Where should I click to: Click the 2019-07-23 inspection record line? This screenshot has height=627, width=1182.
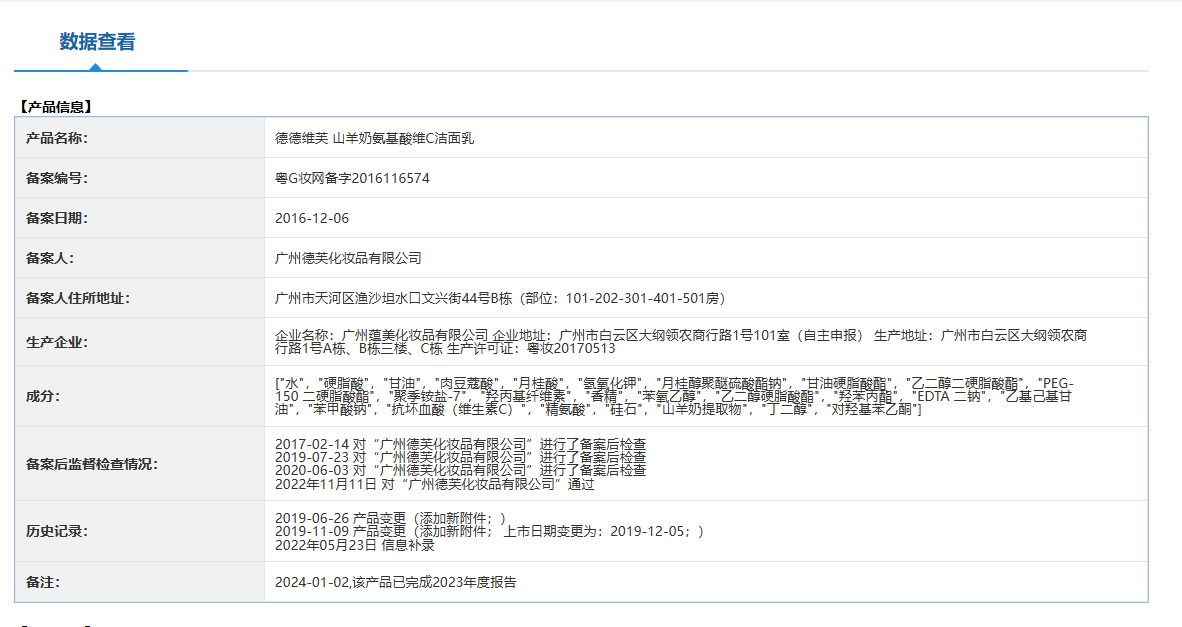coord(461,457)
